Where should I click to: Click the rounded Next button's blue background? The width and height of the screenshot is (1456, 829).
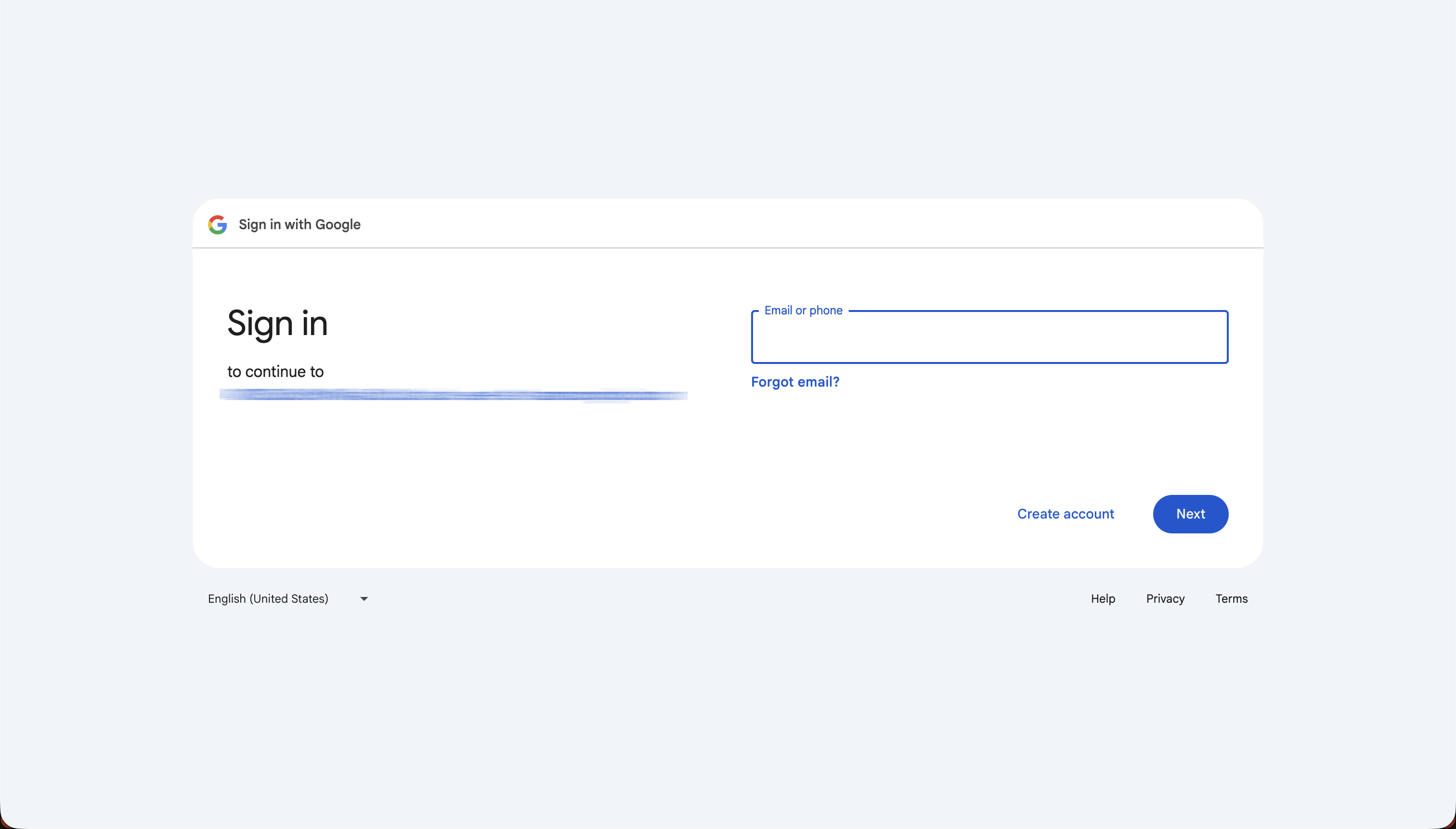[x=1190, y=514]
